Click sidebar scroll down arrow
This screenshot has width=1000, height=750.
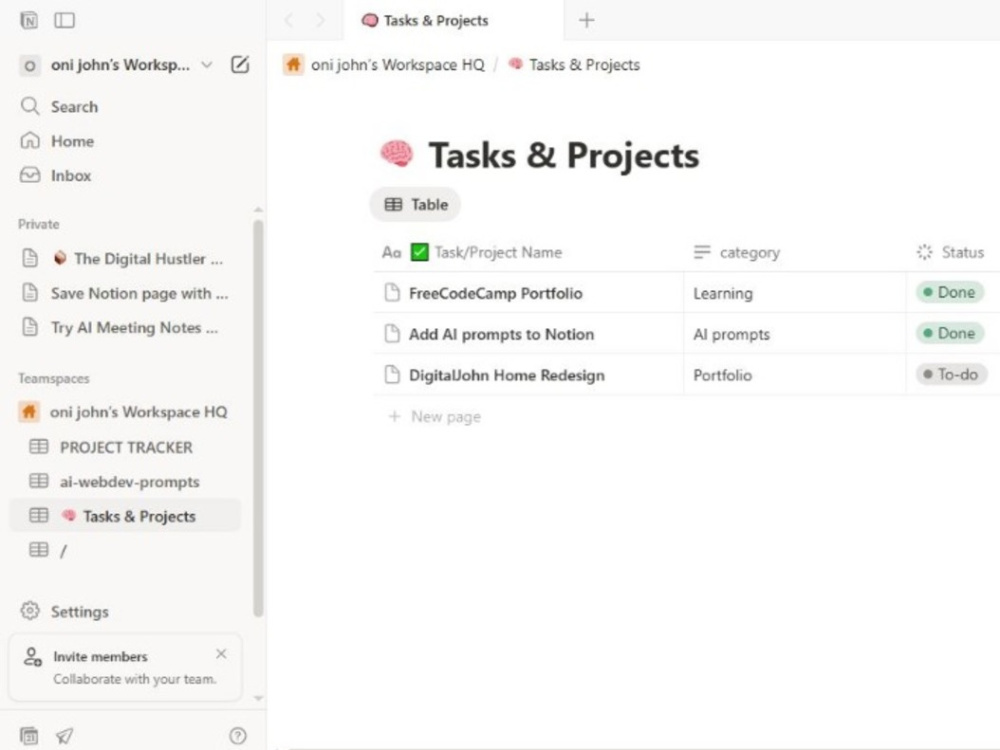tap(258, 698)
